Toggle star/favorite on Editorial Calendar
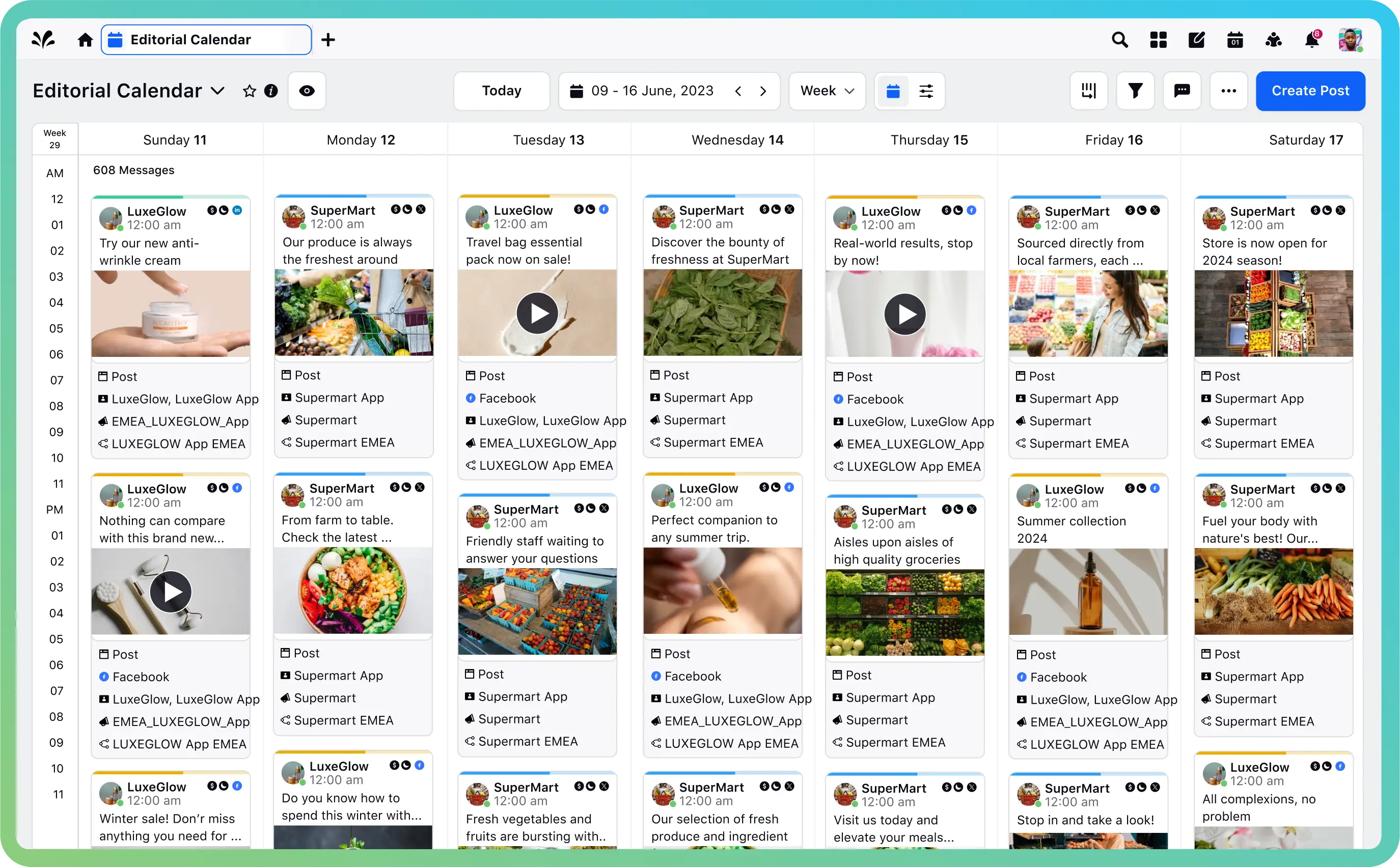1400x867 pixels. click(x=247, y=91)
